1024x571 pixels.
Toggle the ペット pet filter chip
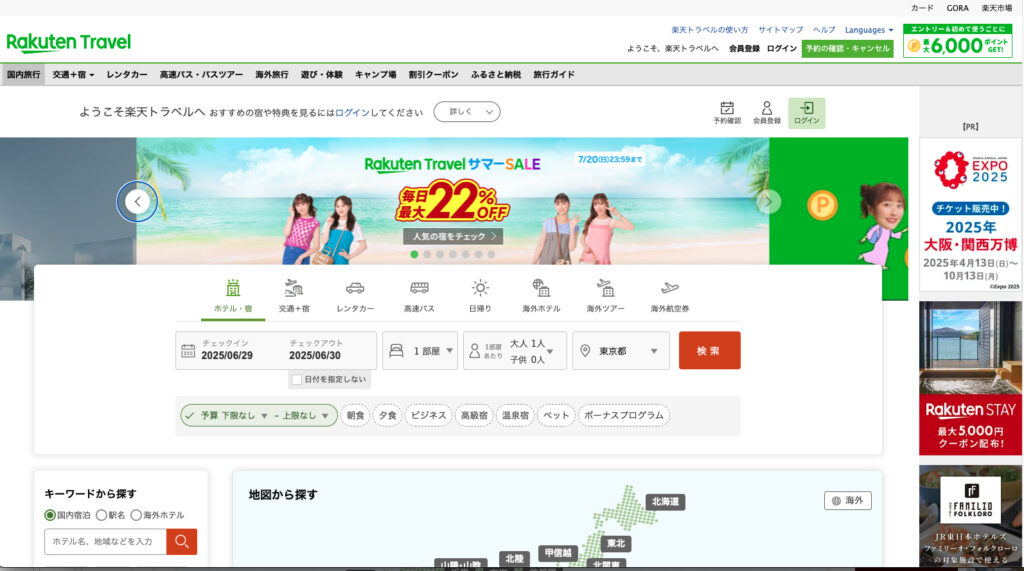pyautogui.click(x=556, y=415)
